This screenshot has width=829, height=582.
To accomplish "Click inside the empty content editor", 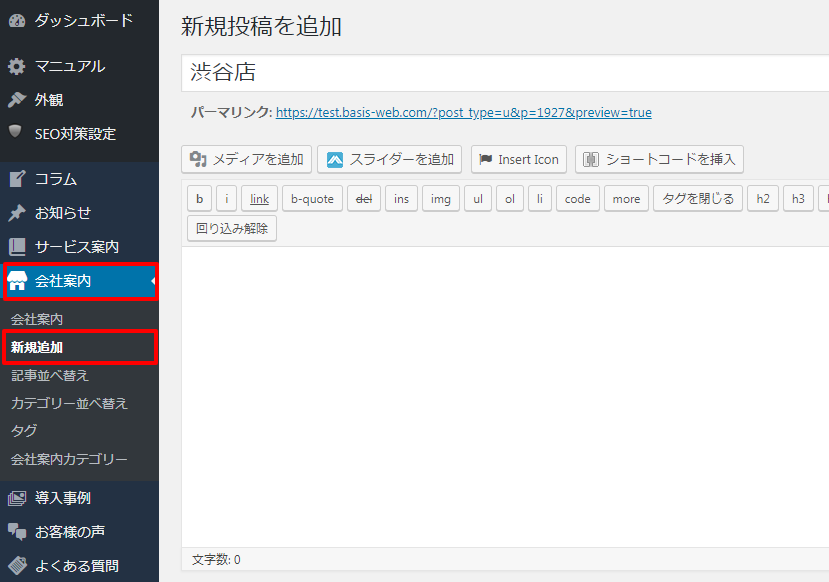I will coord(505,396).
